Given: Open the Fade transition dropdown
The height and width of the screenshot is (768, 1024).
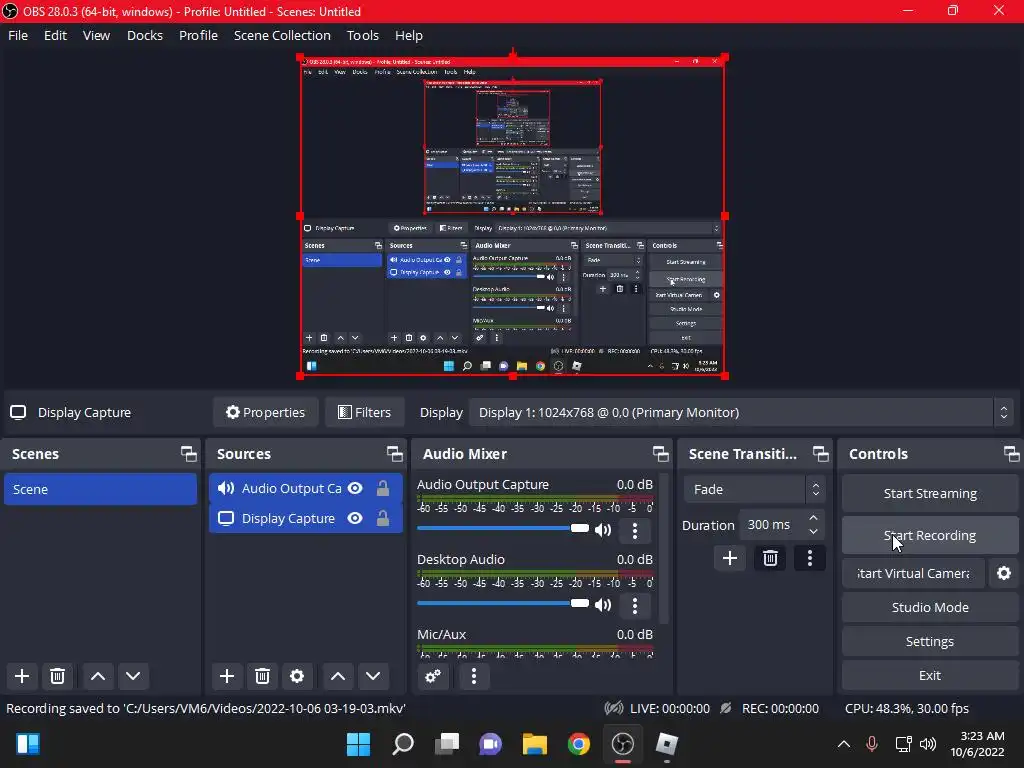Looking at the screenshot, I should click(754, 489).
